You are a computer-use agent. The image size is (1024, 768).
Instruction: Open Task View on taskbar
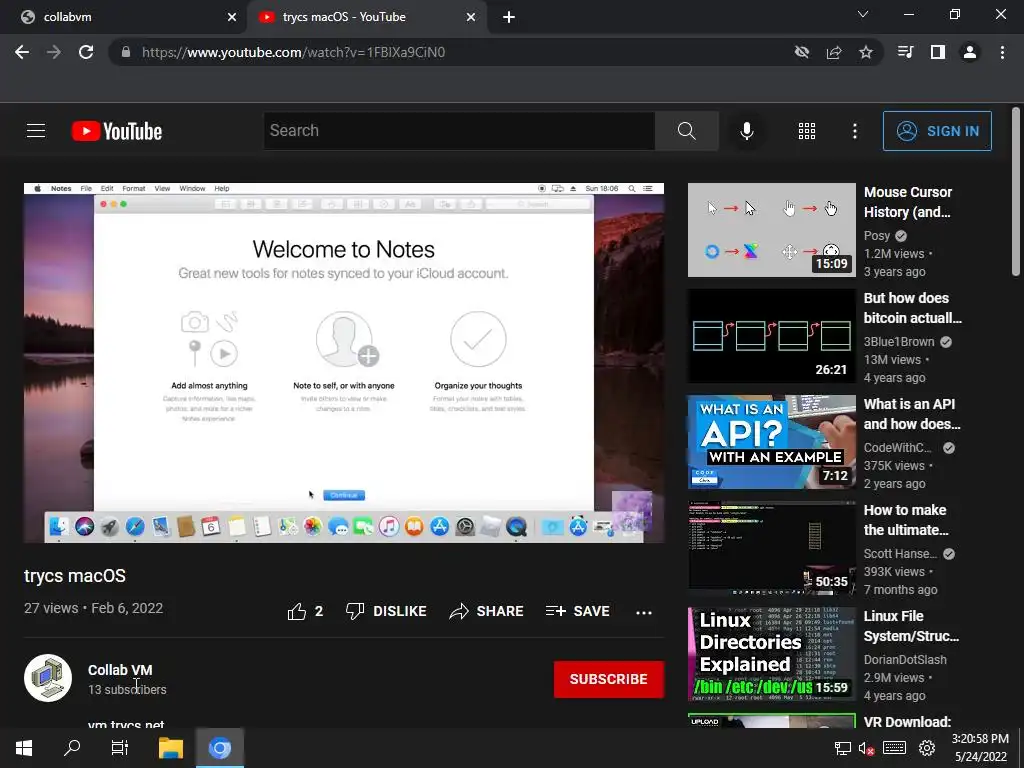click(120, 748)
